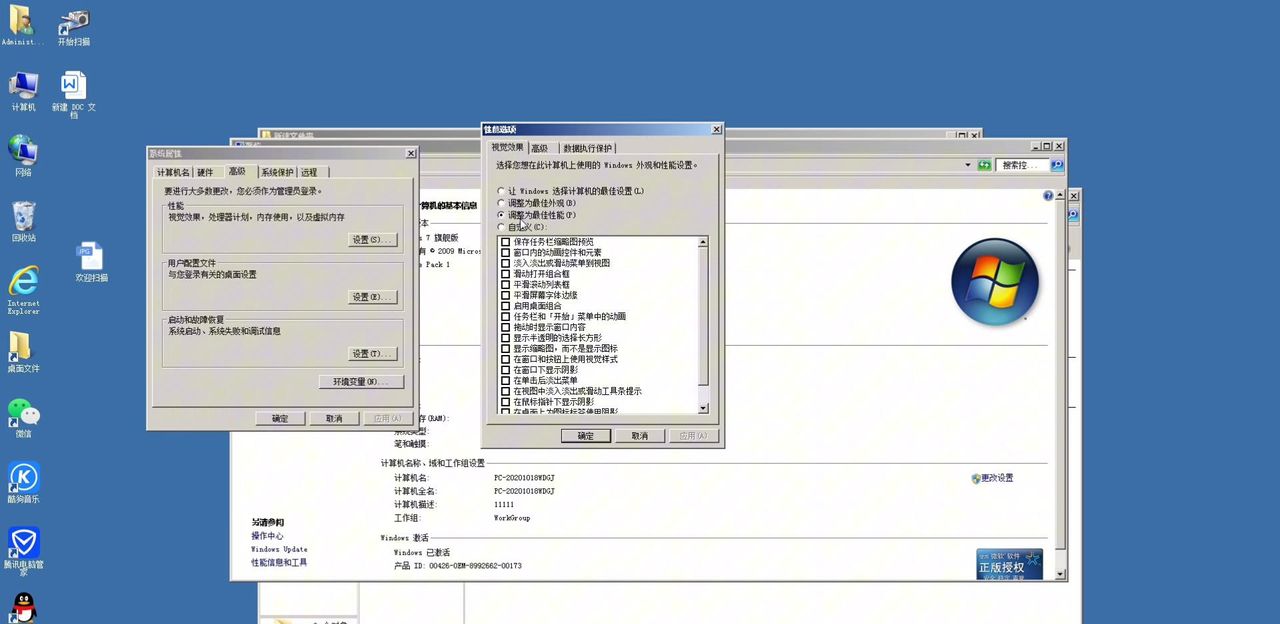Switch to 计算机名 tab in System Properties
Image resolution: width=1280 pixels, height=624 pixels.
tap(173, 172)
